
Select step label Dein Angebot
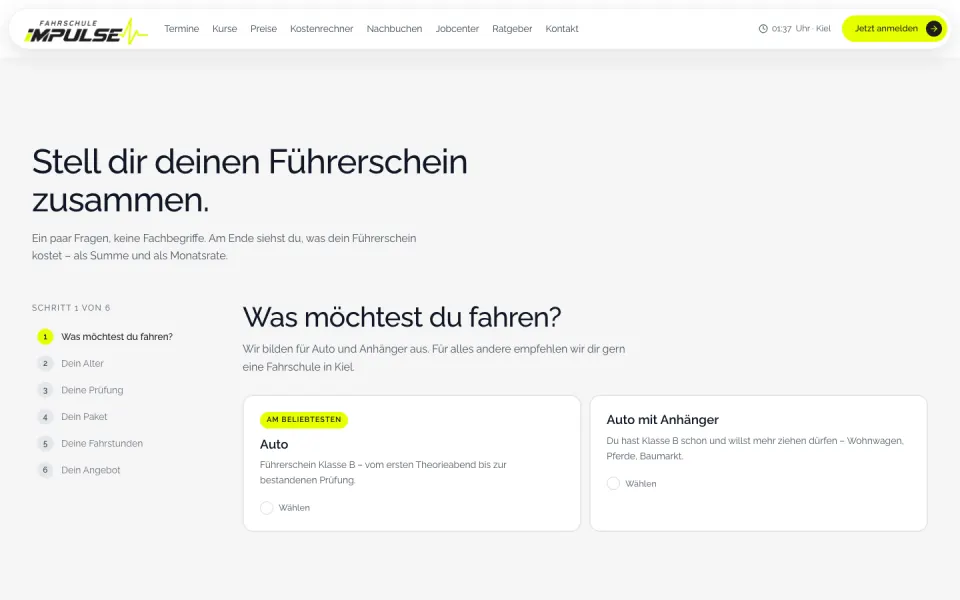[x=91, y=470]
